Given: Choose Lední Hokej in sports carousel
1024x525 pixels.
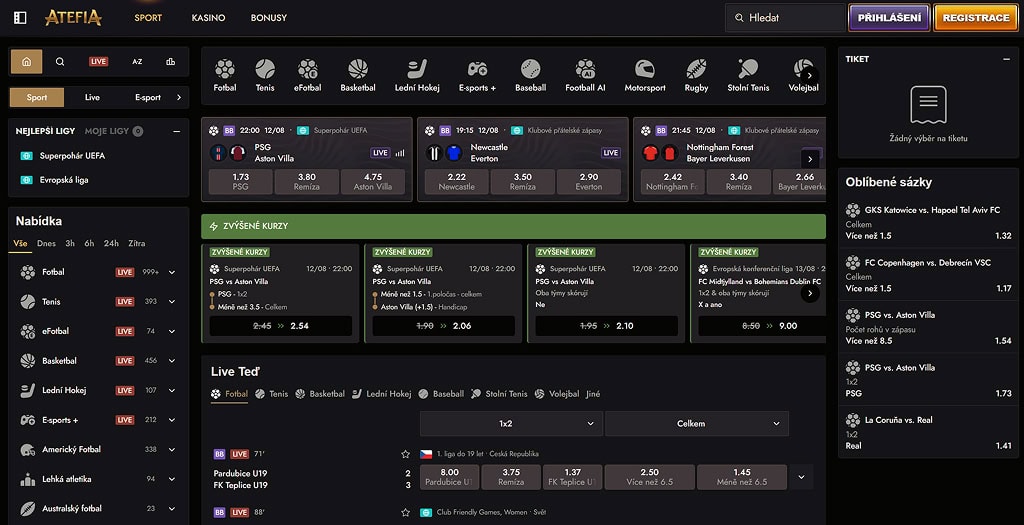Looking at the screenshot, I should 417,75.
